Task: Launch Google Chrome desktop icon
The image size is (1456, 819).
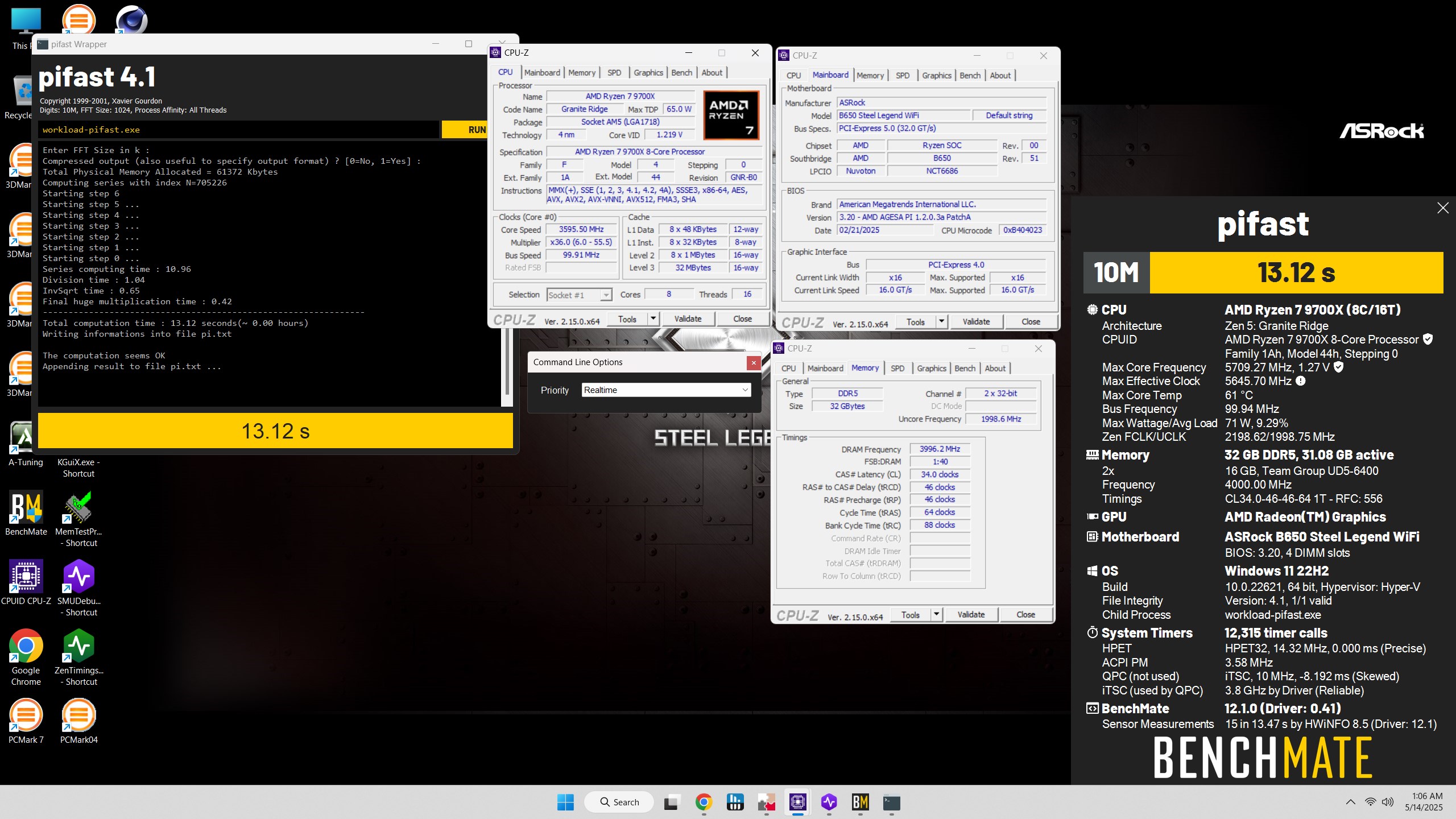Action: 26,657
